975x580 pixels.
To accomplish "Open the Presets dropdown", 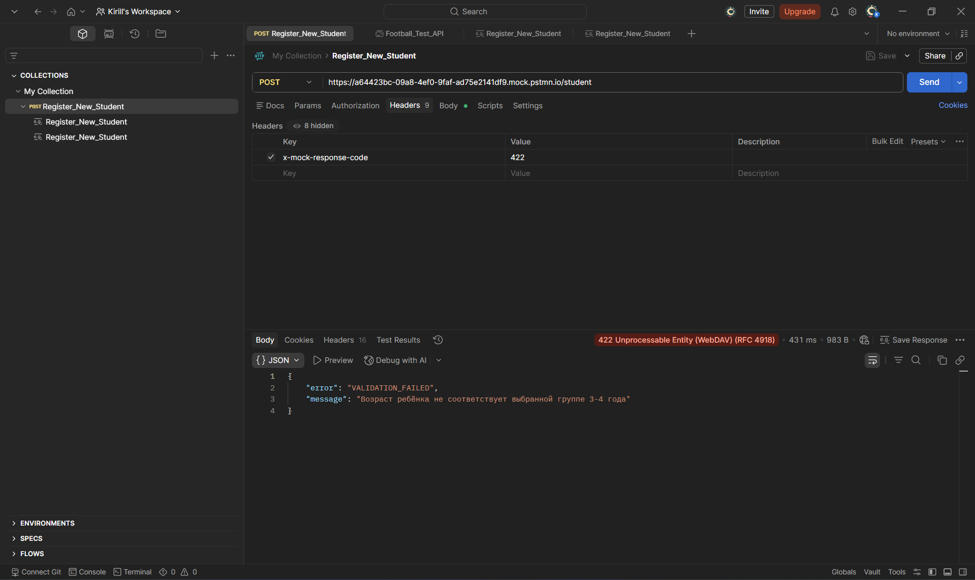I will click(x=928, y=142).
